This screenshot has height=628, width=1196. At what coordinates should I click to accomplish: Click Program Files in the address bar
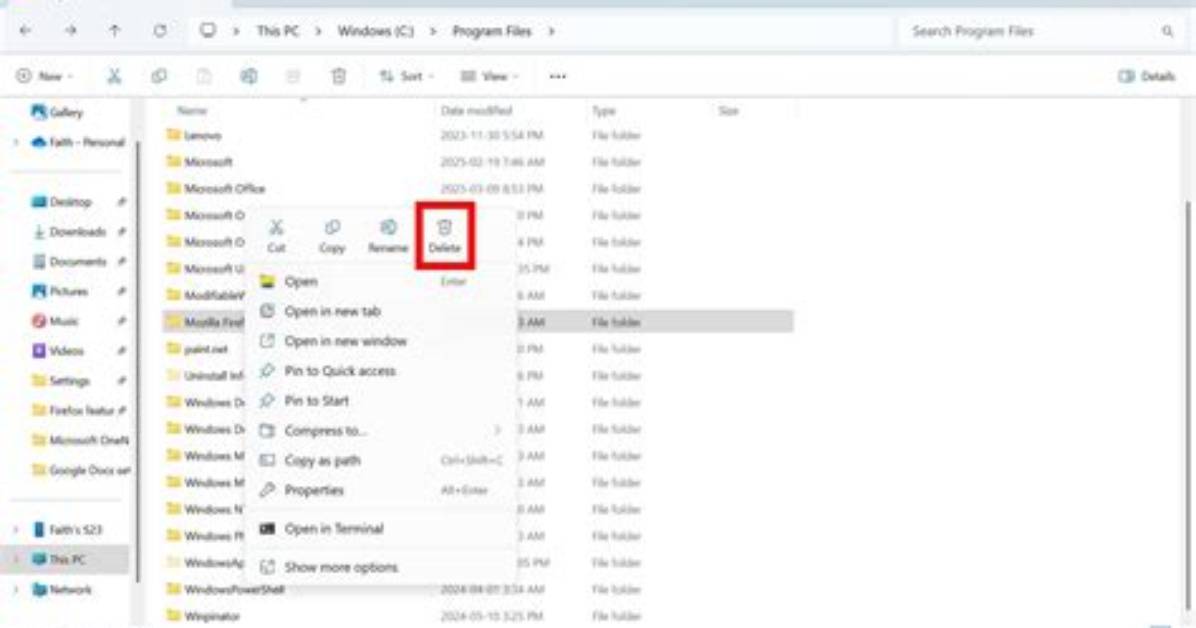click(491, 31)
